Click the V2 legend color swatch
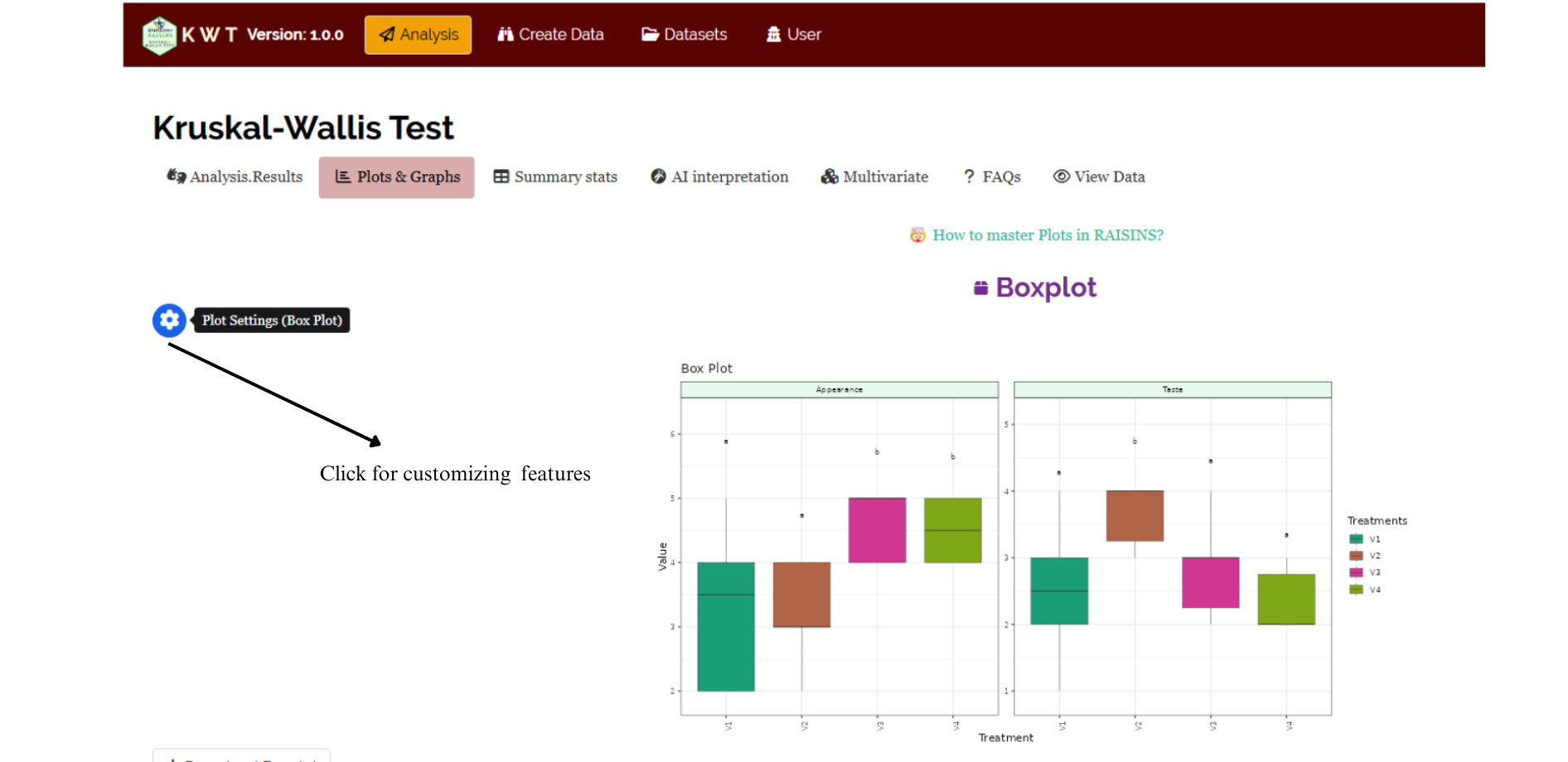Image resolution: width=1568 pixels, height=762 pixels. [x=1356, y=556]
